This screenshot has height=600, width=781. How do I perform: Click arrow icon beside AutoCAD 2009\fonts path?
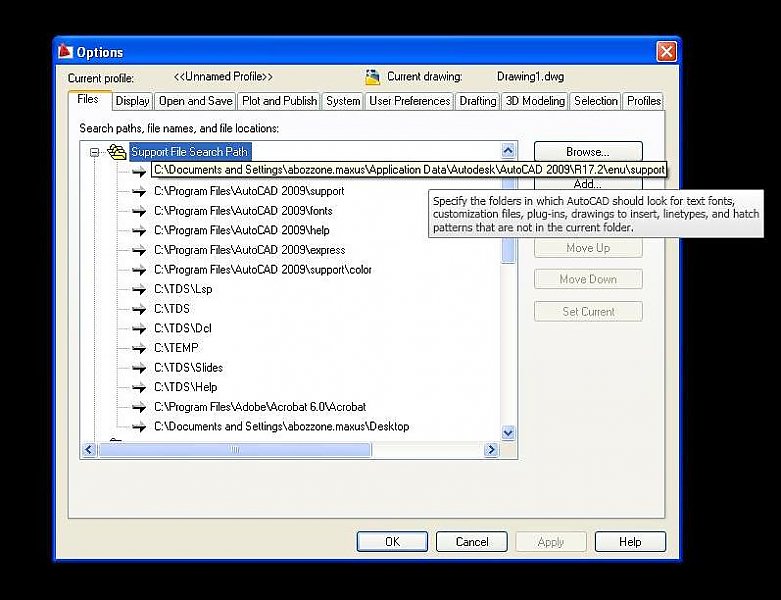[138, 211]
